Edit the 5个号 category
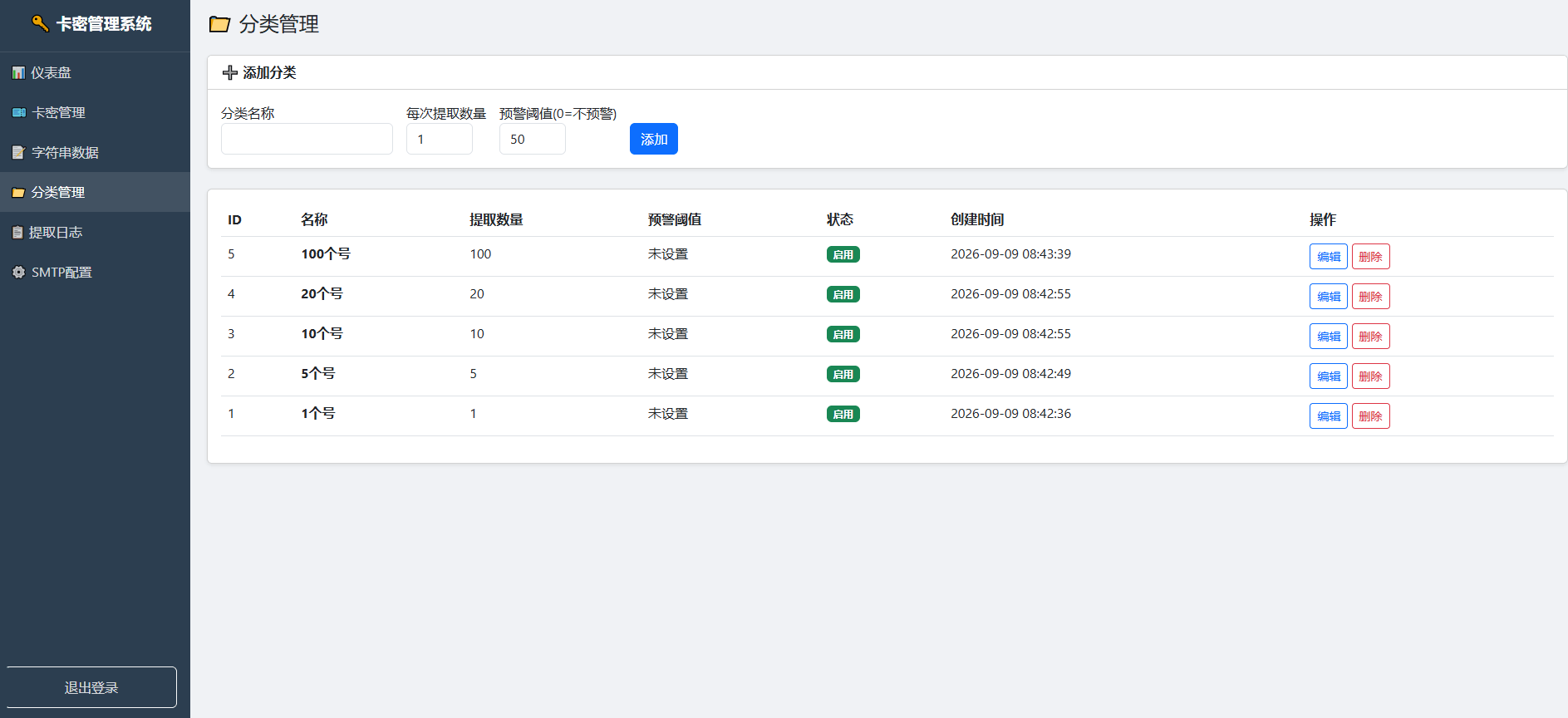This screenshot has width=1568, height=718. click(x=1329, y=376)
